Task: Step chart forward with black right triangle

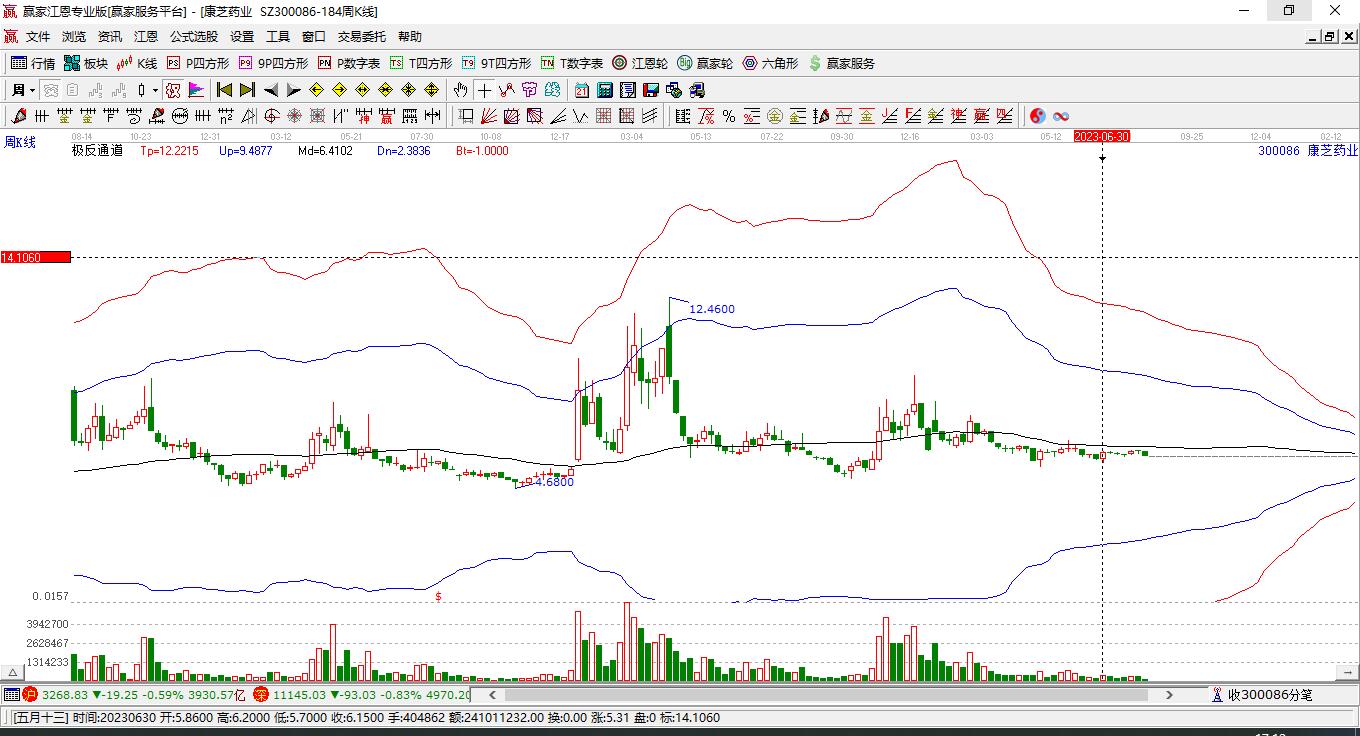Action: coord(293,90)
